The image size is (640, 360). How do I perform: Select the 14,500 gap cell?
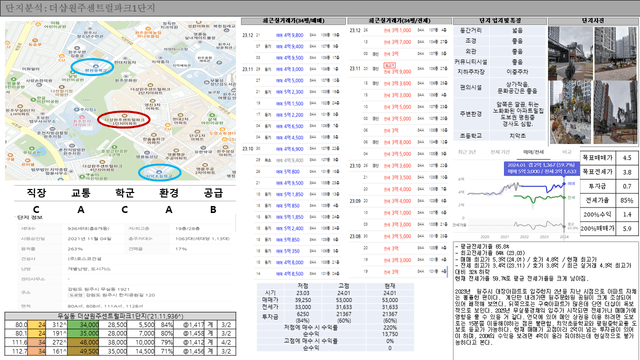tap(142, 351)
